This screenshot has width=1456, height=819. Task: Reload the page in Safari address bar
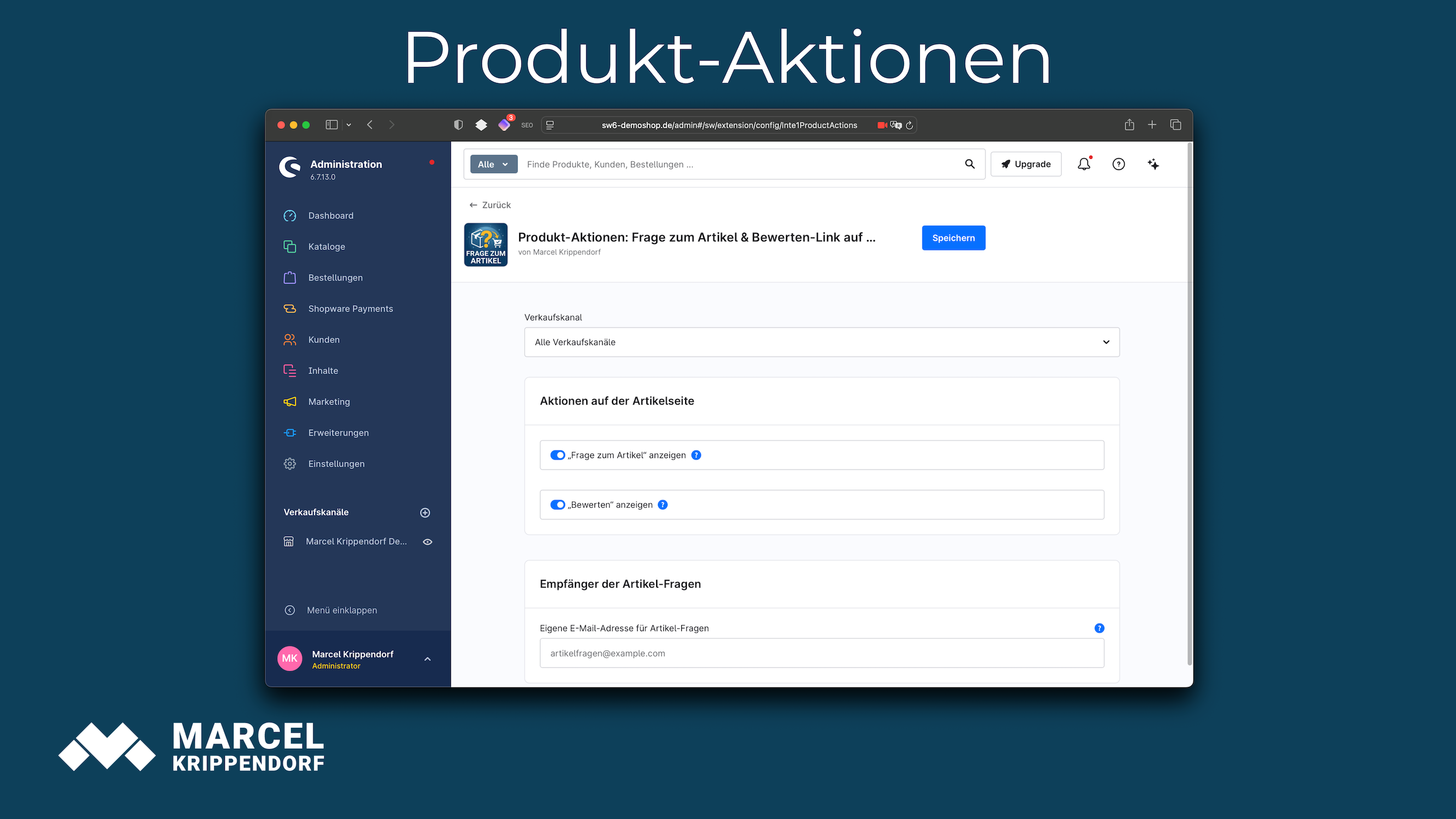click(x=910, y=126)
